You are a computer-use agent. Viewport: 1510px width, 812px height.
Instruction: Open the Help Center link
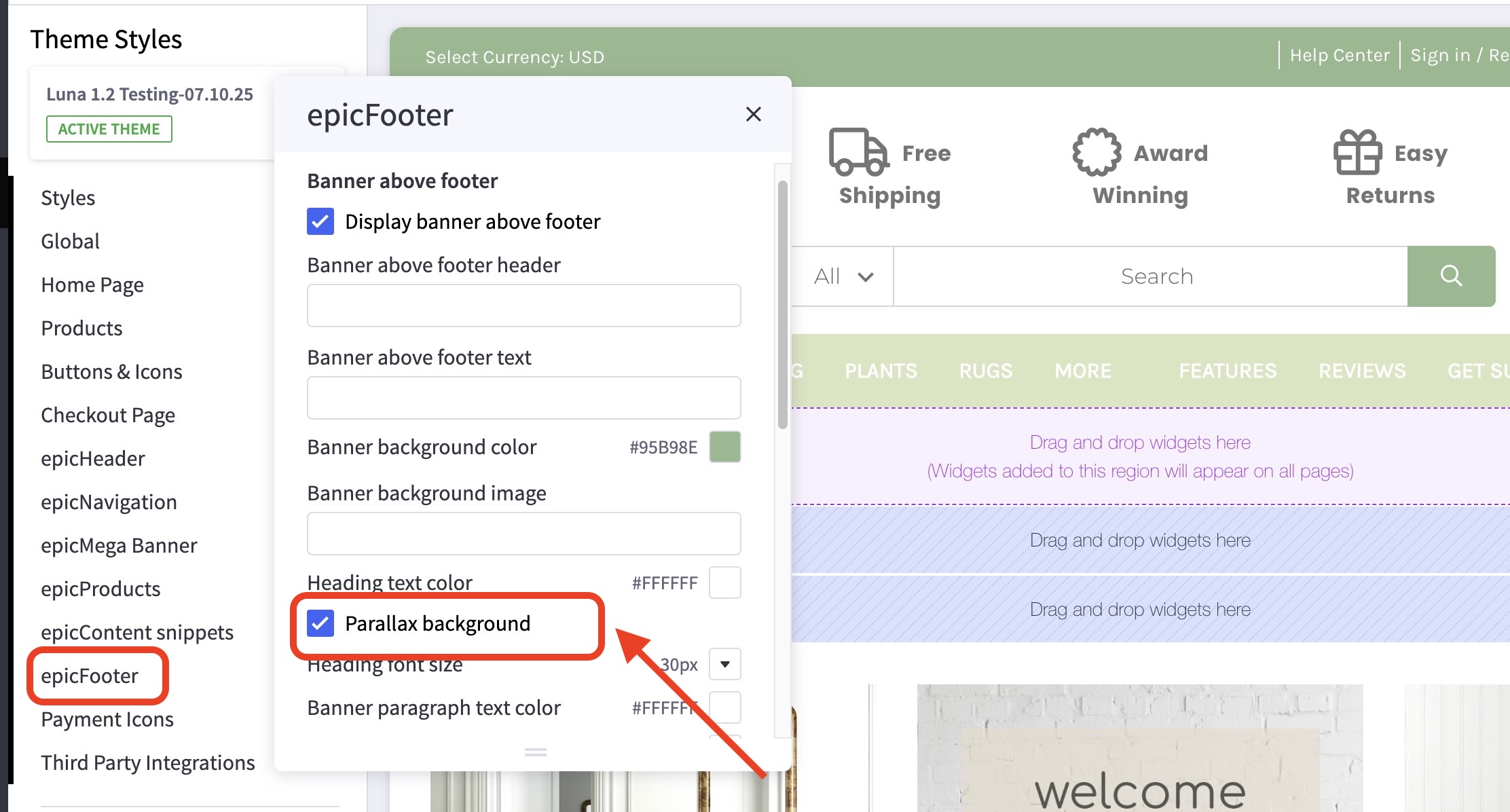point(1338,55)
